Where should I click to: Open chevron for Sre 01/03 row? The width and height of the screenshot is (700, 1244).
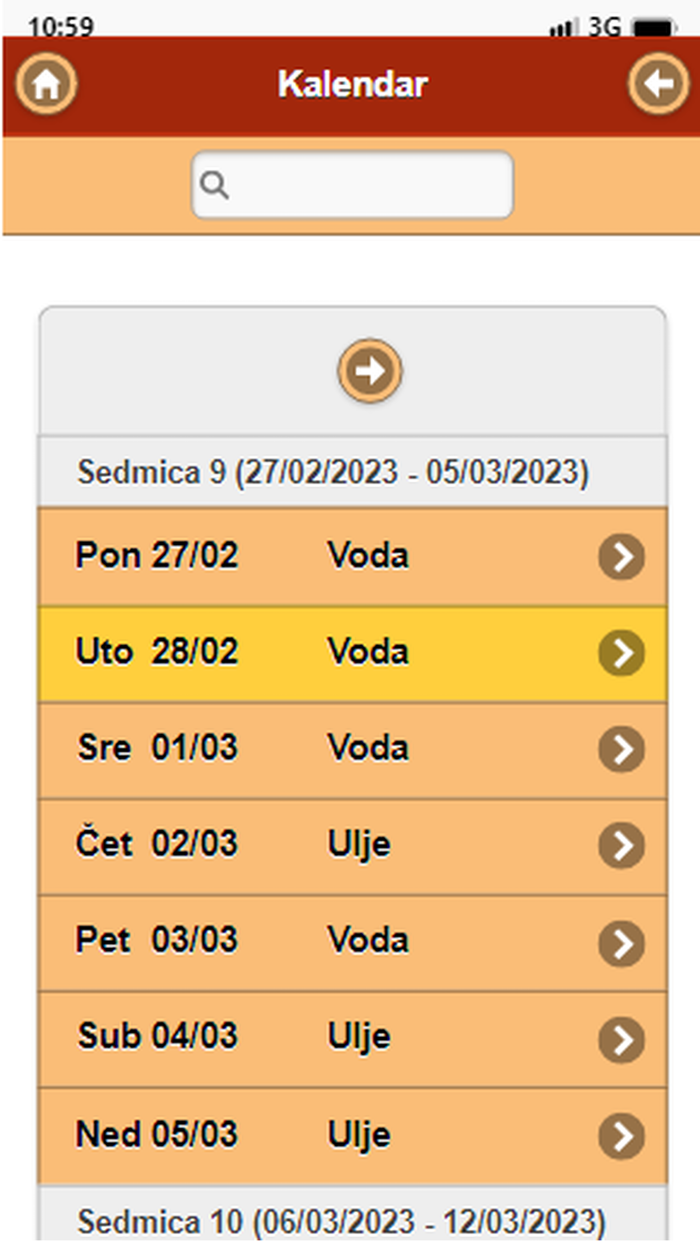coord(621,749)
